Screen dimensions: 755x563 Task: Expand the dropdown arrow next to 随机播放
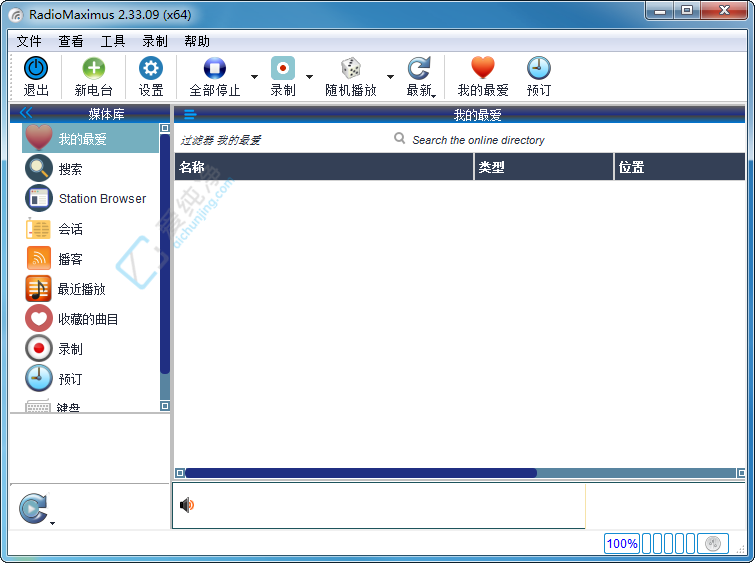[x=390, y=77]
